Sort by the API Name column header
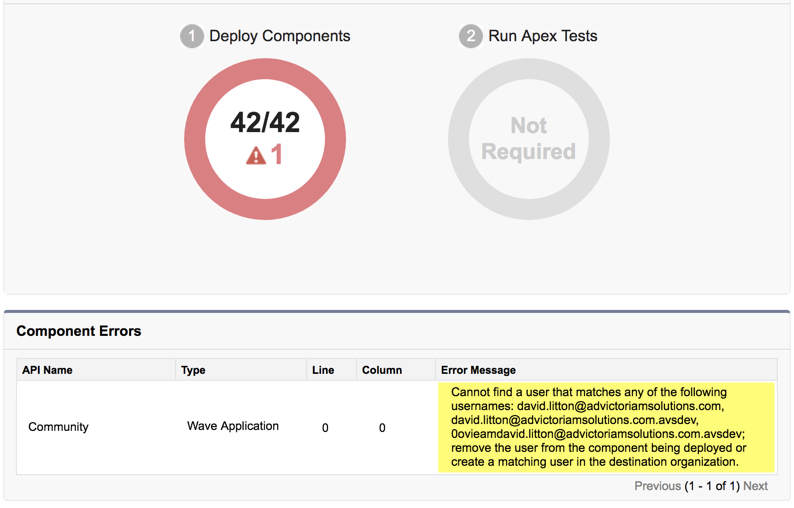Screen dimensions: 794x508 pos(47,370)
